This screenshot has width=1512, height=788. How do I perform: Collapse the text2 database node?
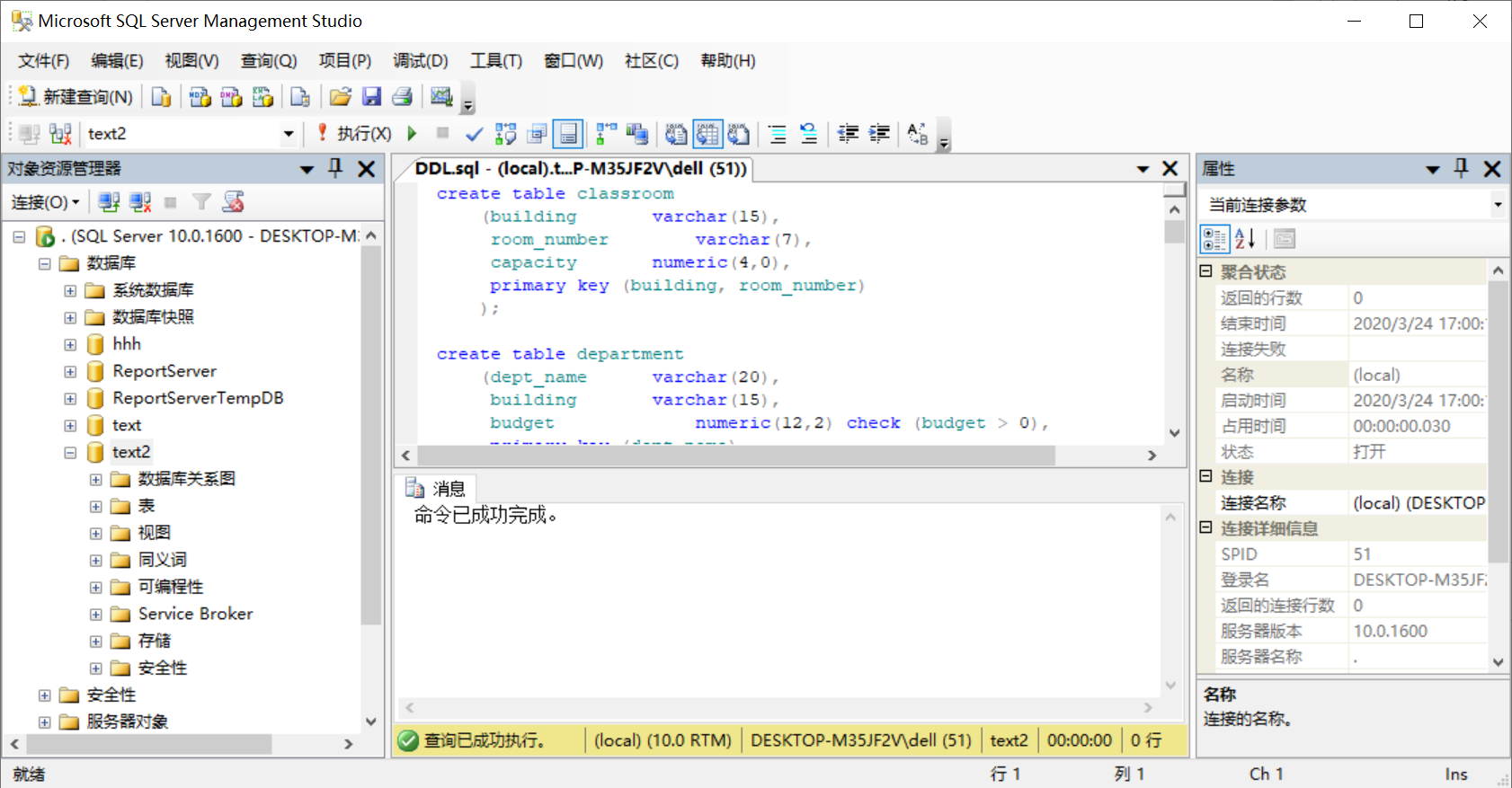tap(69, 452)
